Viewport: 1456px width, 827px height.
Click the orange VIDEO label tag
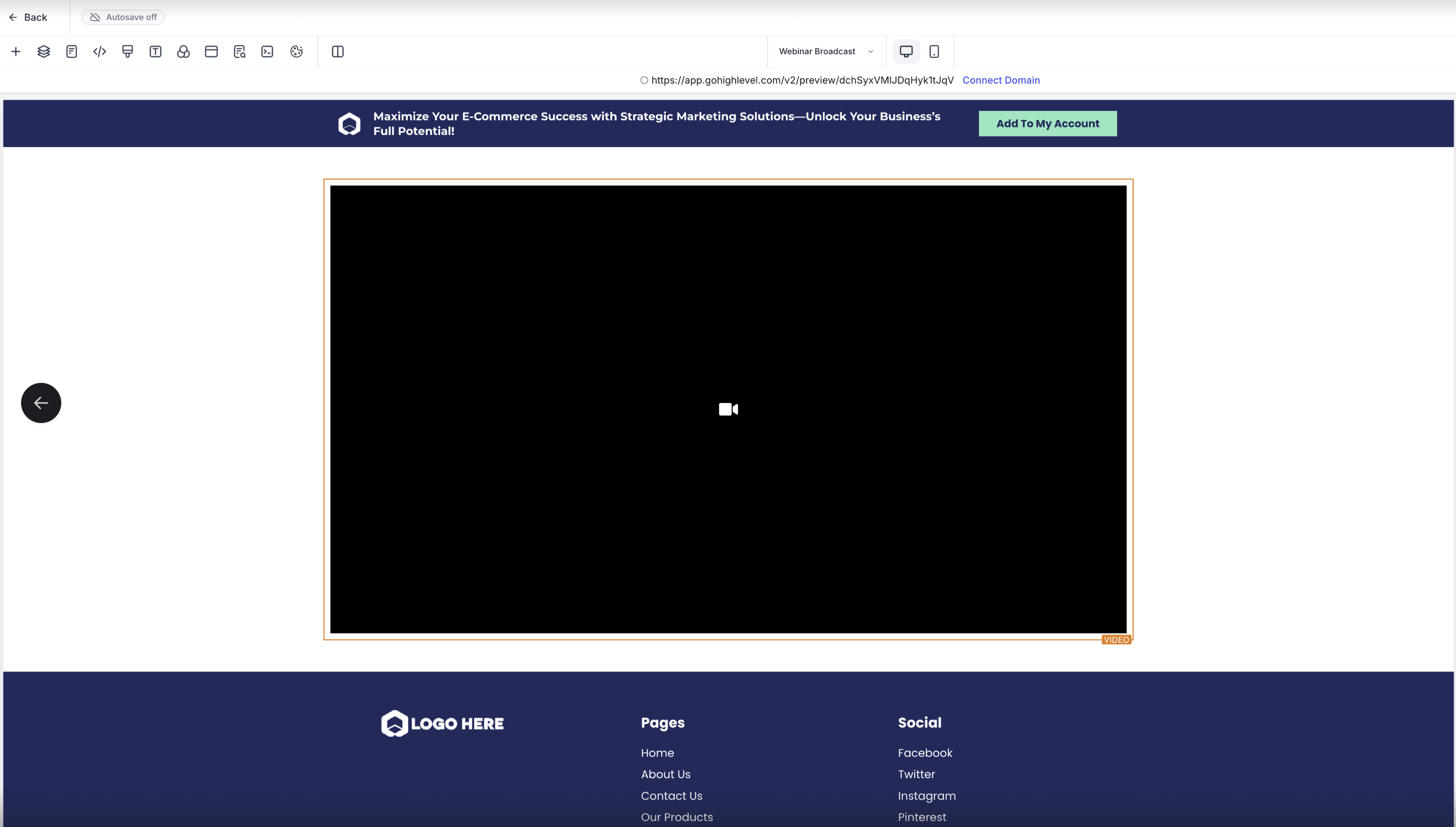point(1116,639)
